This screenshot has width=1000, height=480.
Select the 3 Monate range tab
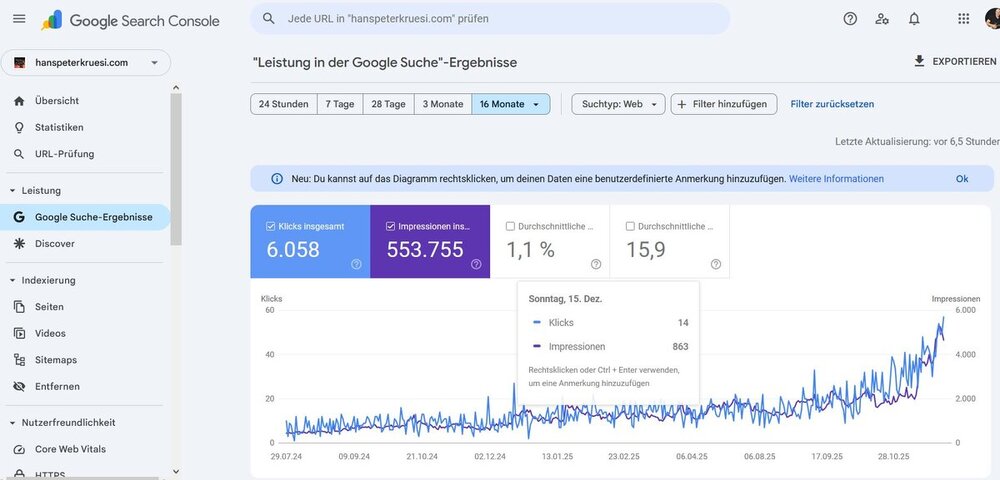[443, 104]
